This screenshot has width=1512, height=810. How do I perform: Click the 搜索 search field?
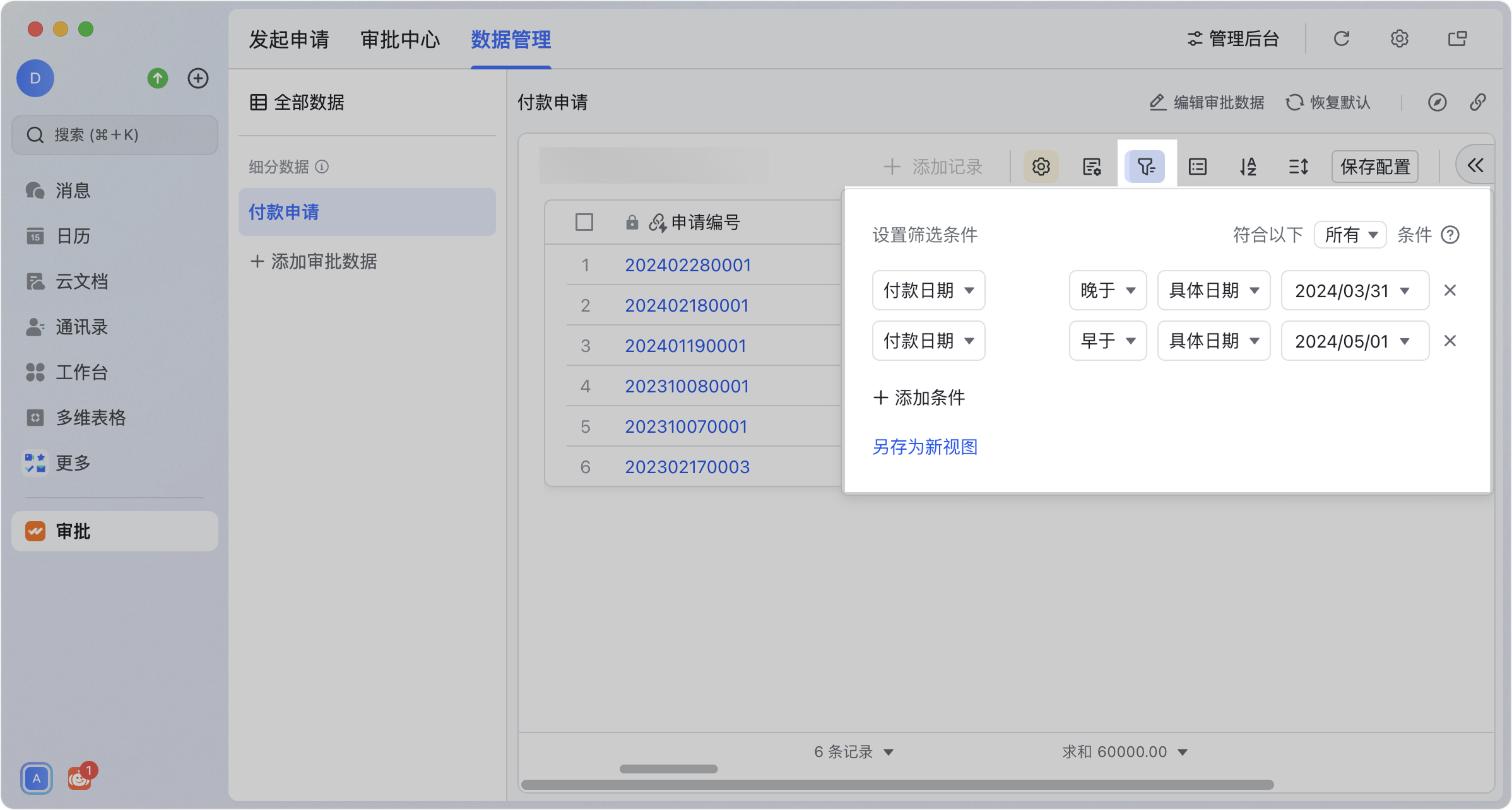pyautogui.click(x=115, y=135)
